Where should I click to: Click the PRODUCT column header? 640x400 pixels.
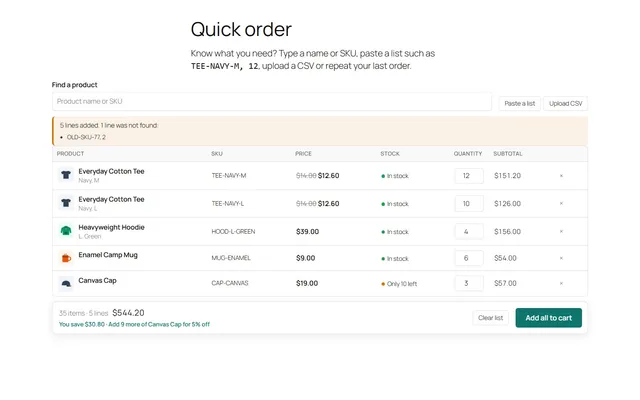70,153
